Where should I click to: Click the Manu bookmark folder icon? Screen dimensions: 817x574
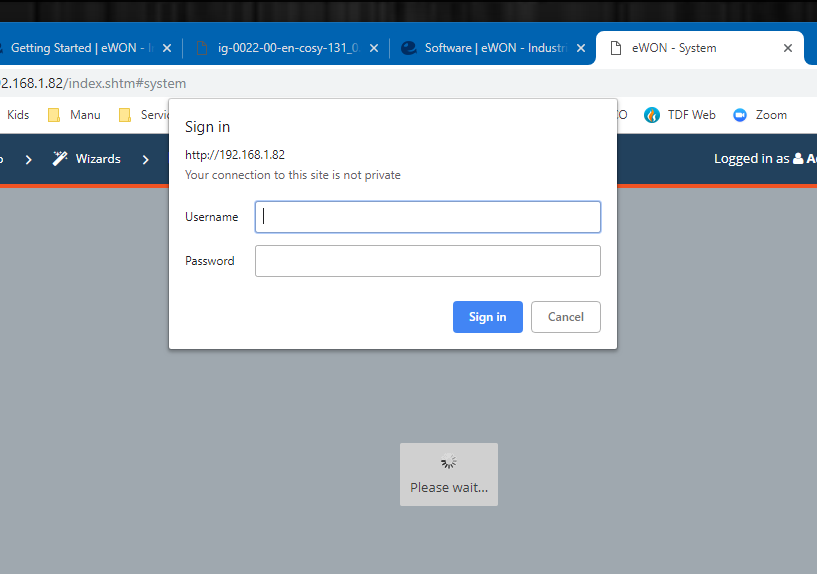point(54,115)
